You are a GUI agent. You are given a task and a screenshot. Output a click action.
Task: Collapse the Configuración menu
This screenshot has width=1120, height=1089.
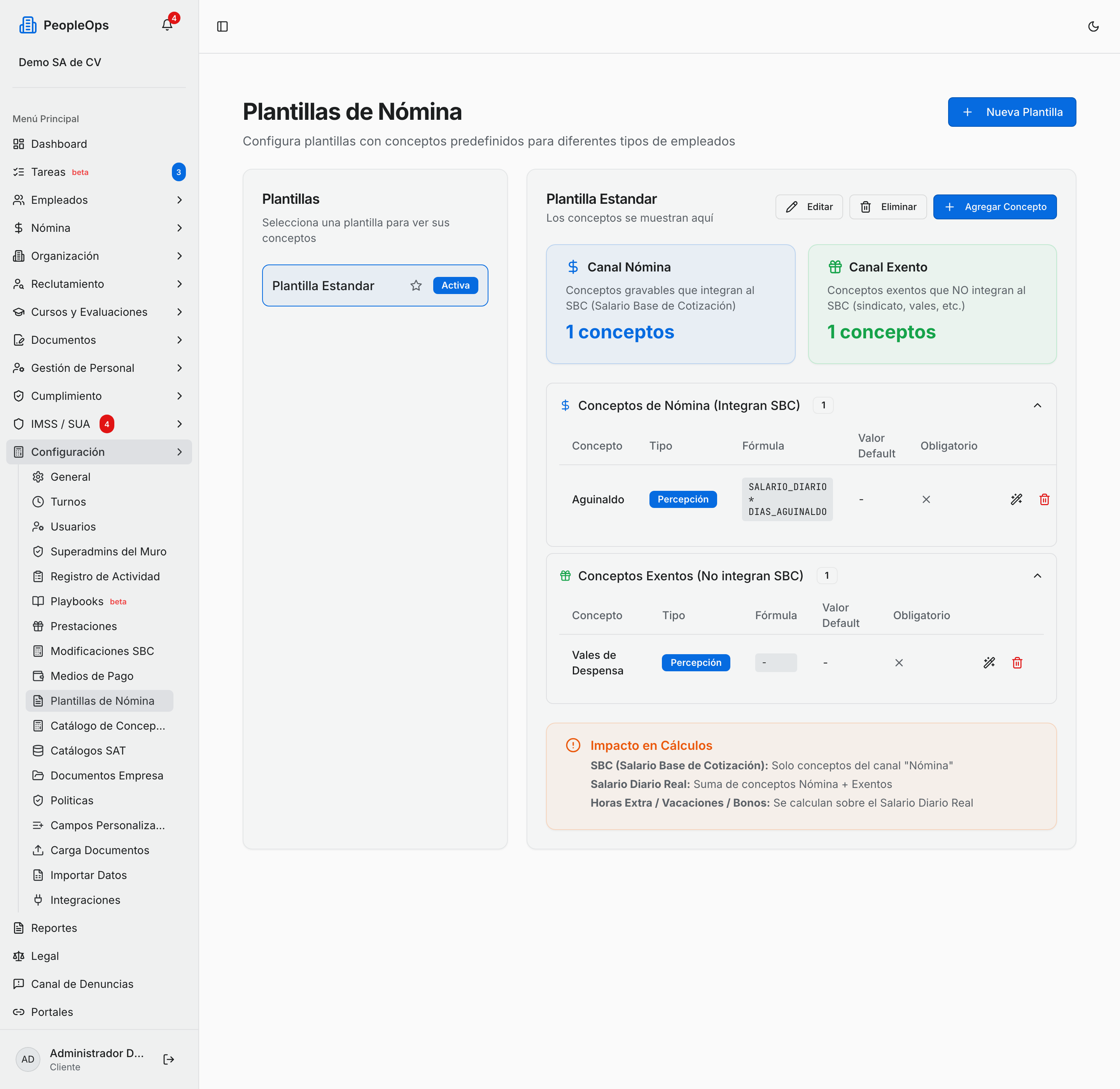click(x=99, y=452)
